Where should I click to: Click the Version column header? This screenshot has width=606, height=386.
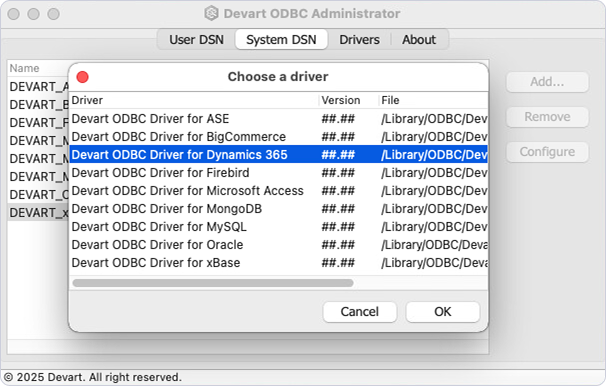click(349, 100)
